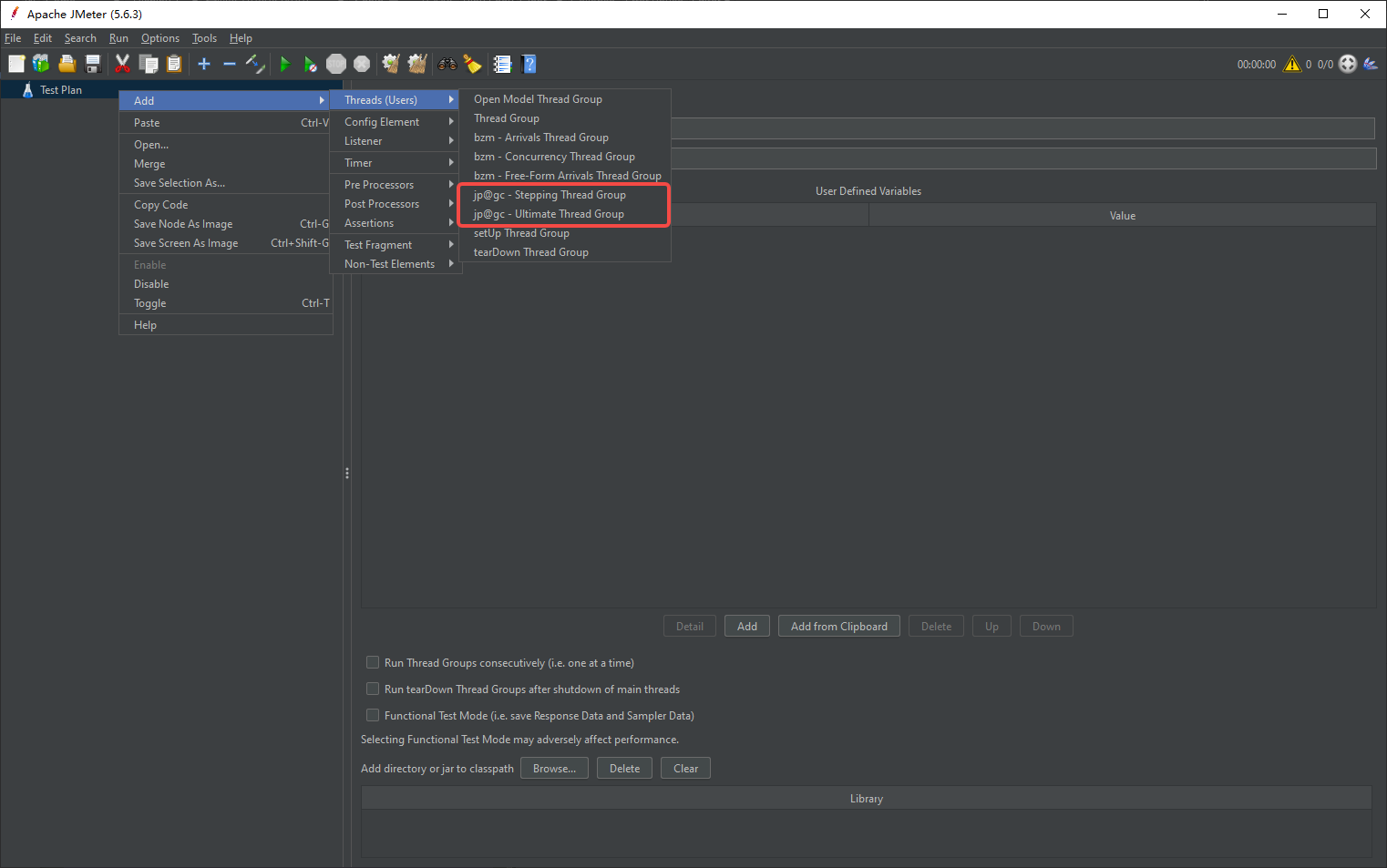Click the Open file folder icon
This screenshot has width=1387, height=868.
coord(67,64)
